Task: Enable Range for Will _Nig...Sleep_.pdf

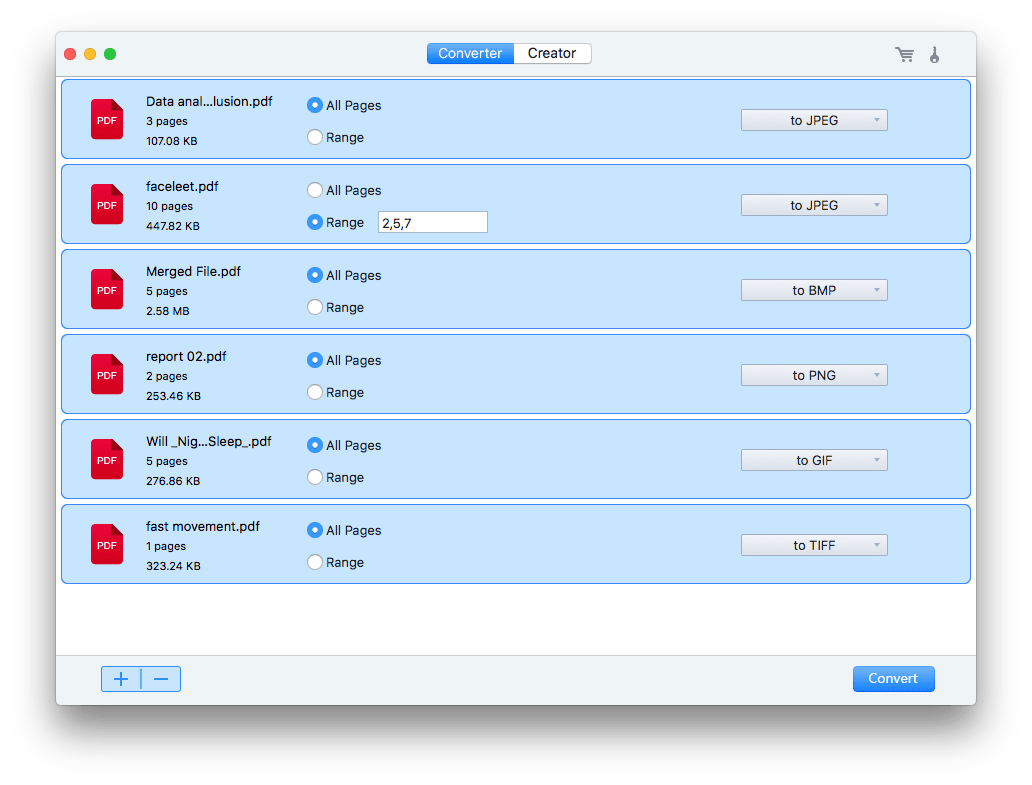Action: pyautogui.click(x=314, y=477)
